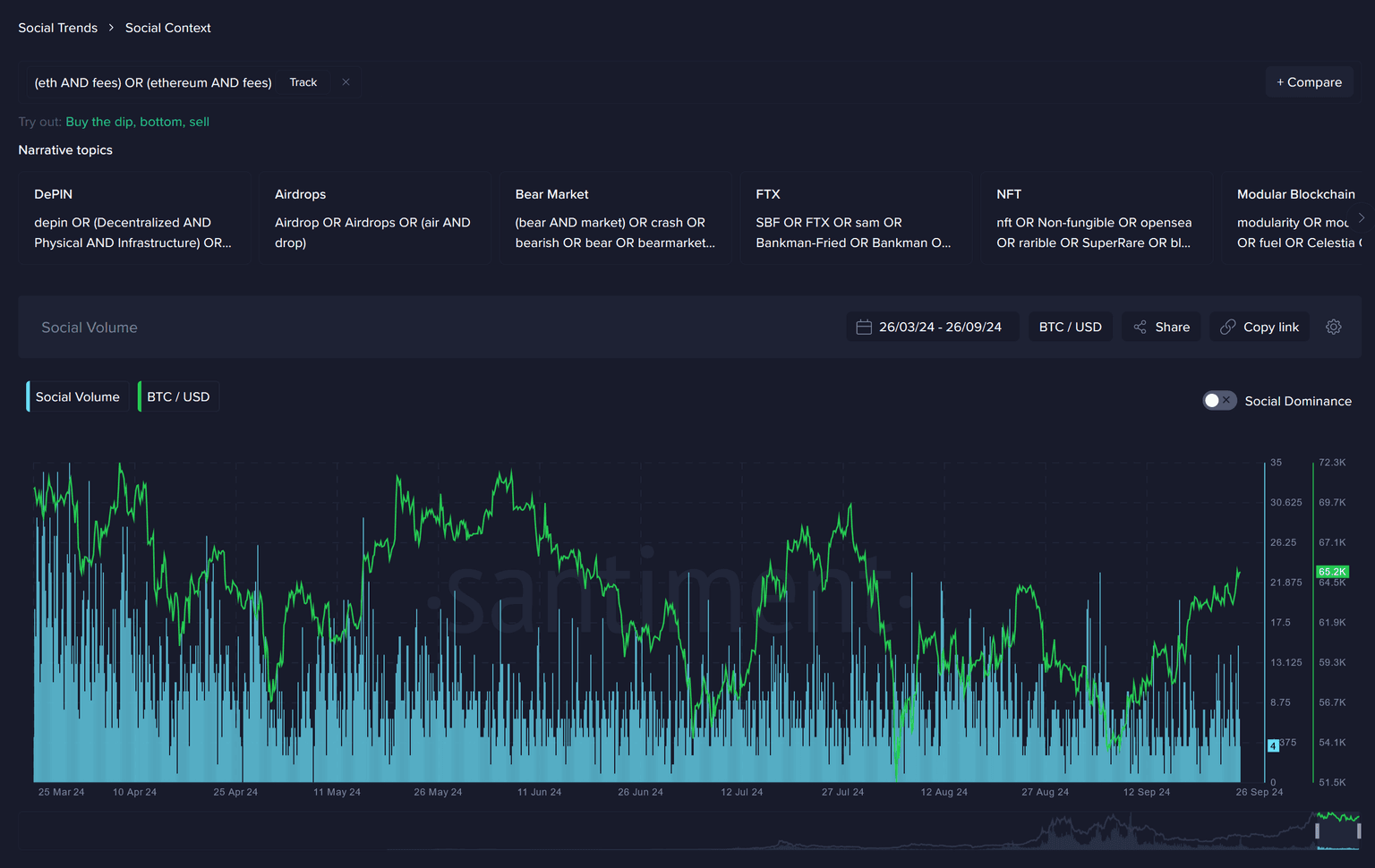This screenshot has width=1375, height=868.
Task: Click the range slider handle on mini timeline
Action: (1317, 831)
